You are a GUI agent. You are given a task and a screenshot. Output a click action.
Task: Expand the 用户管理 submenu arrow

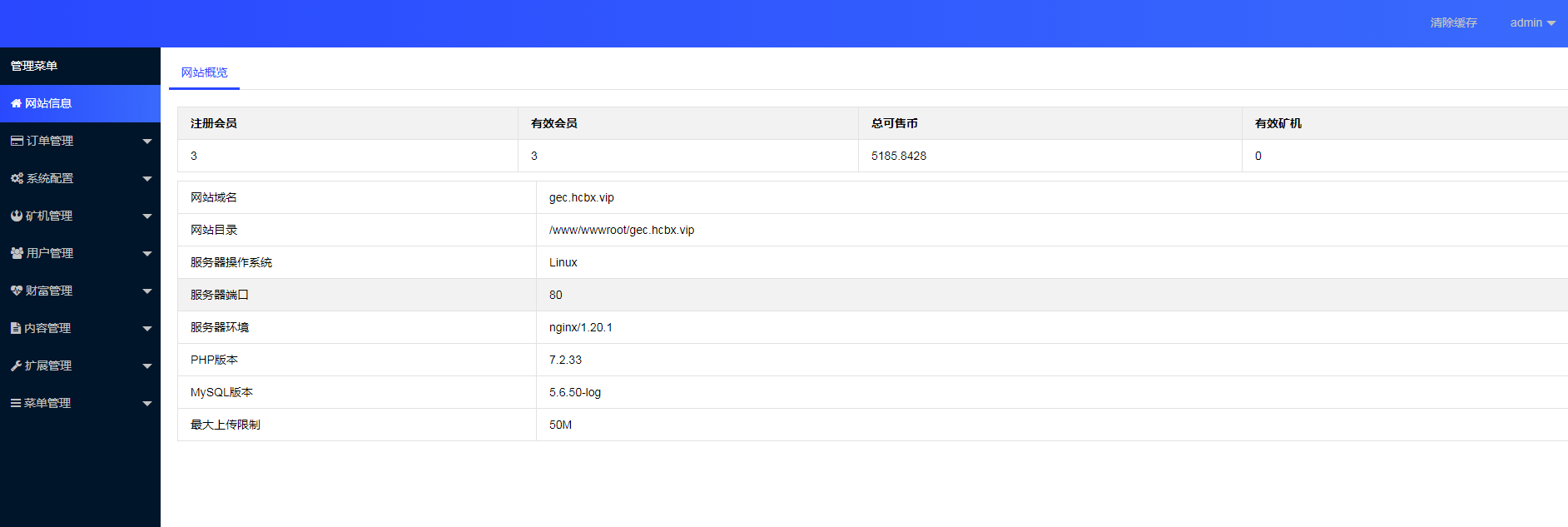point(147,254)
